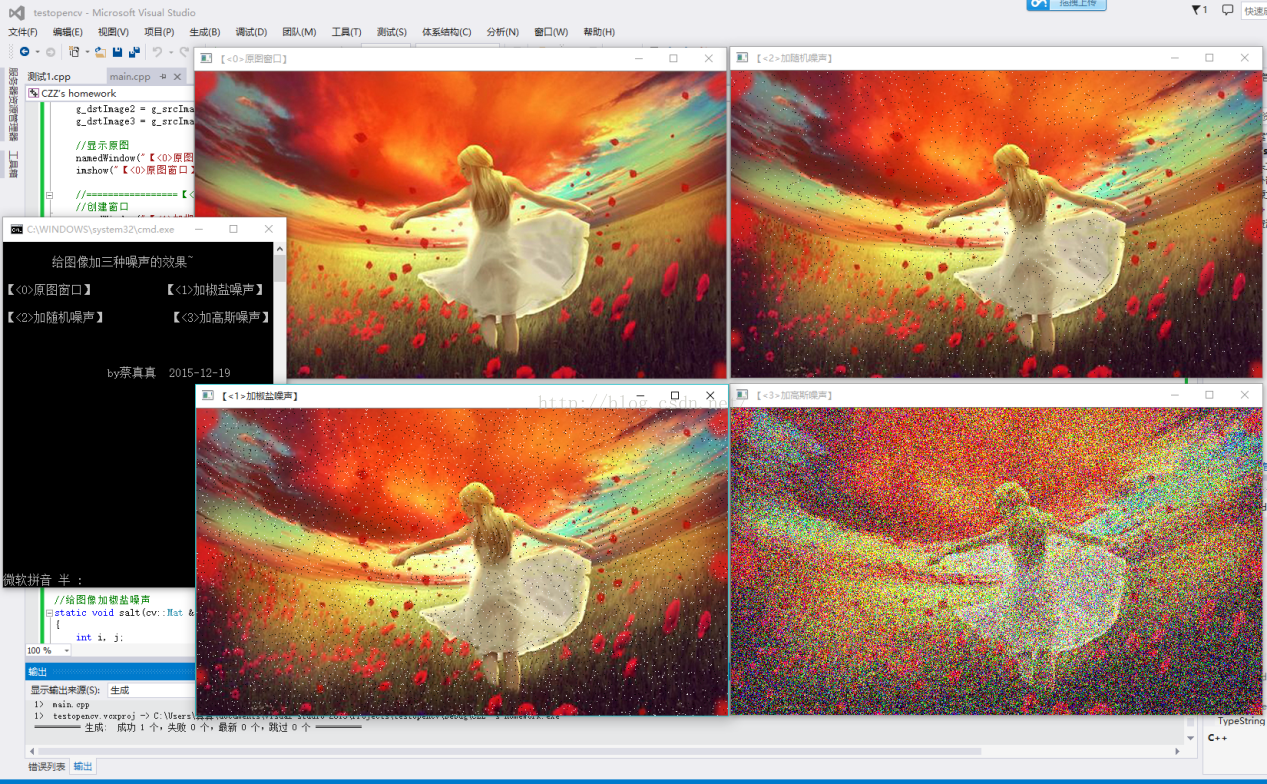Image resolution: width=1267 pixels, height=784 pixels.
Task: Click the 拖拽上传 upload widget
Action: click(1066, 4)
